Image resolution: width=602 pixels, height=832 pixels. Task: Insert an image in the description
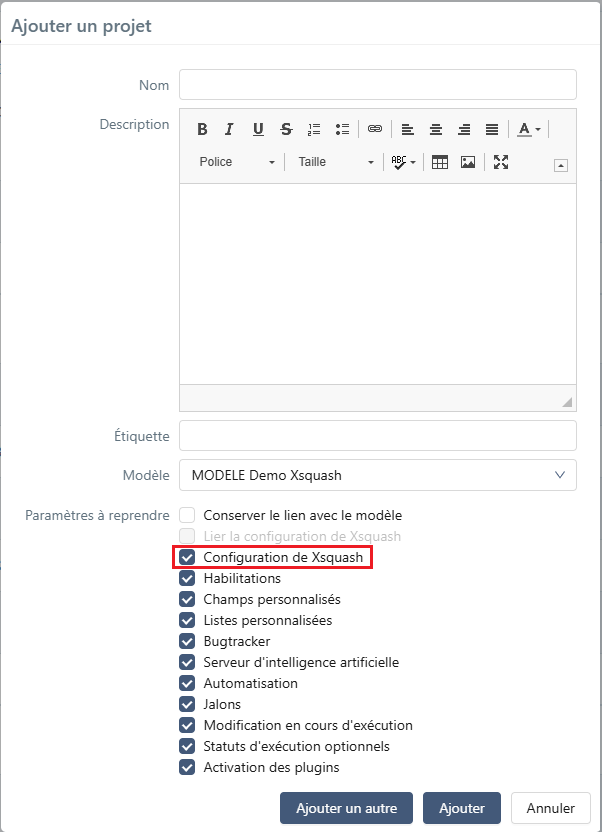click(x=468, y=162)
